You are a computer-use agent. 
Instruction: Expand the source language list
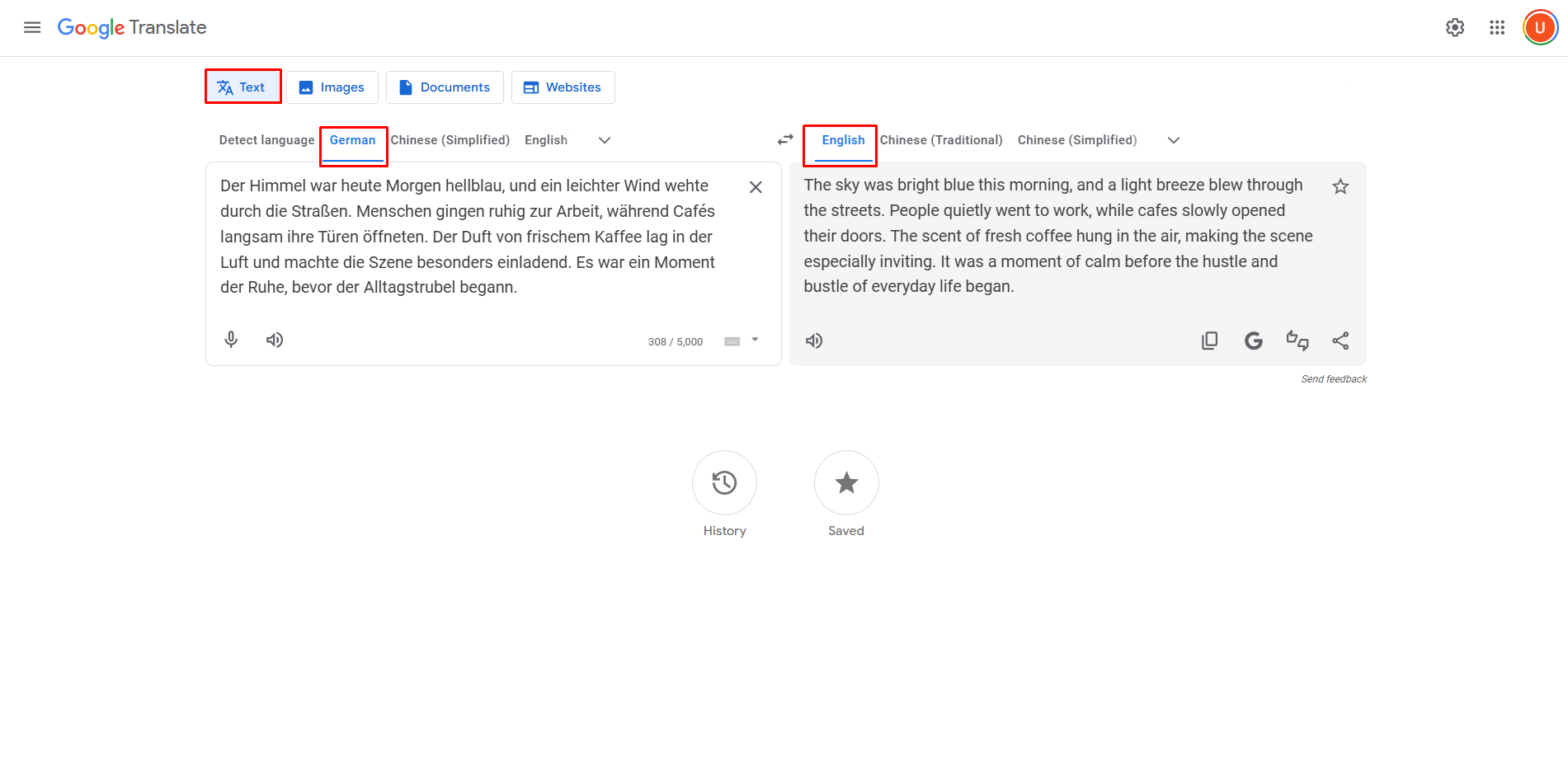(x=604, y=140)
